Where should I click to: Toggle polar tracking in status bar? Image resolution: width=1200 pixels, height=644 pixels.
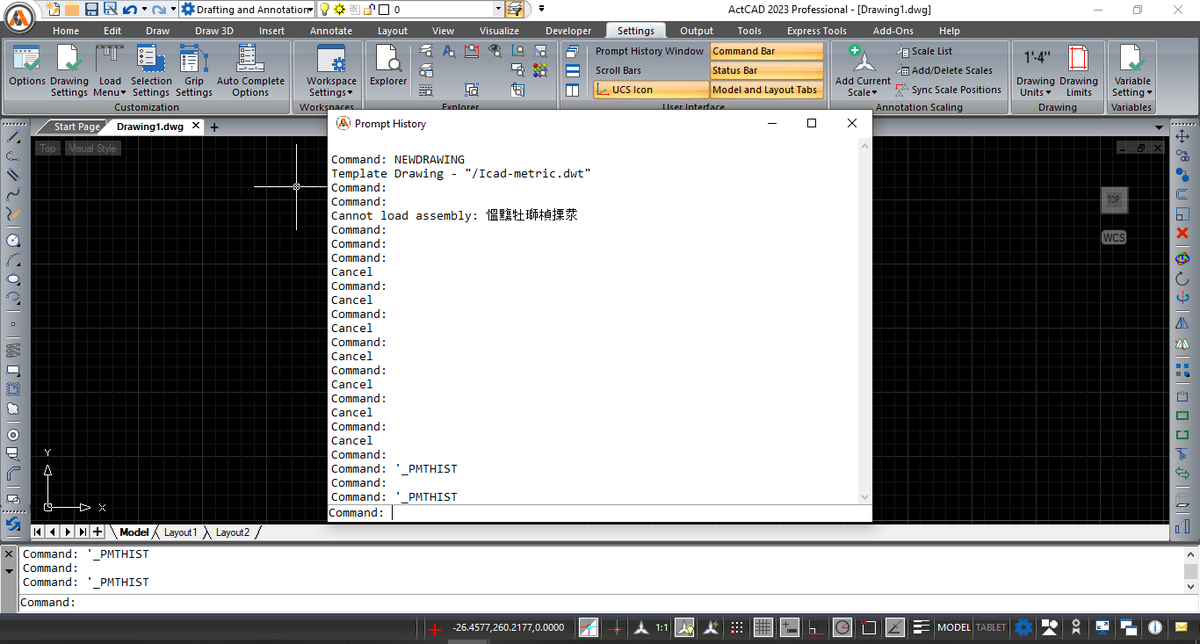(x=842, y=627)
